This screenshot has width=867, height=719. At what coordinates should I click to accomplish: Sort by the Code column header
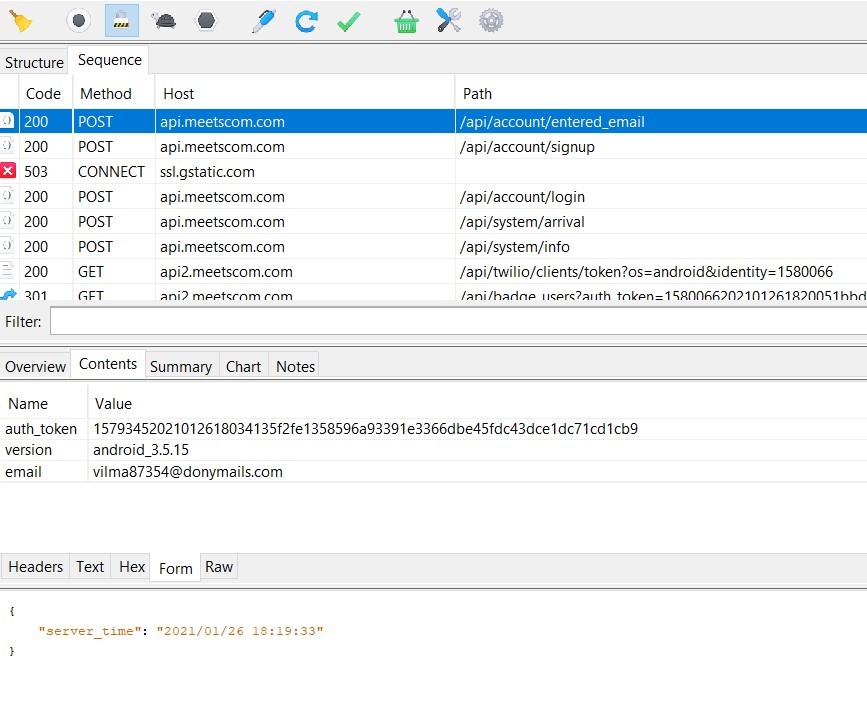(x=43, y=93)
